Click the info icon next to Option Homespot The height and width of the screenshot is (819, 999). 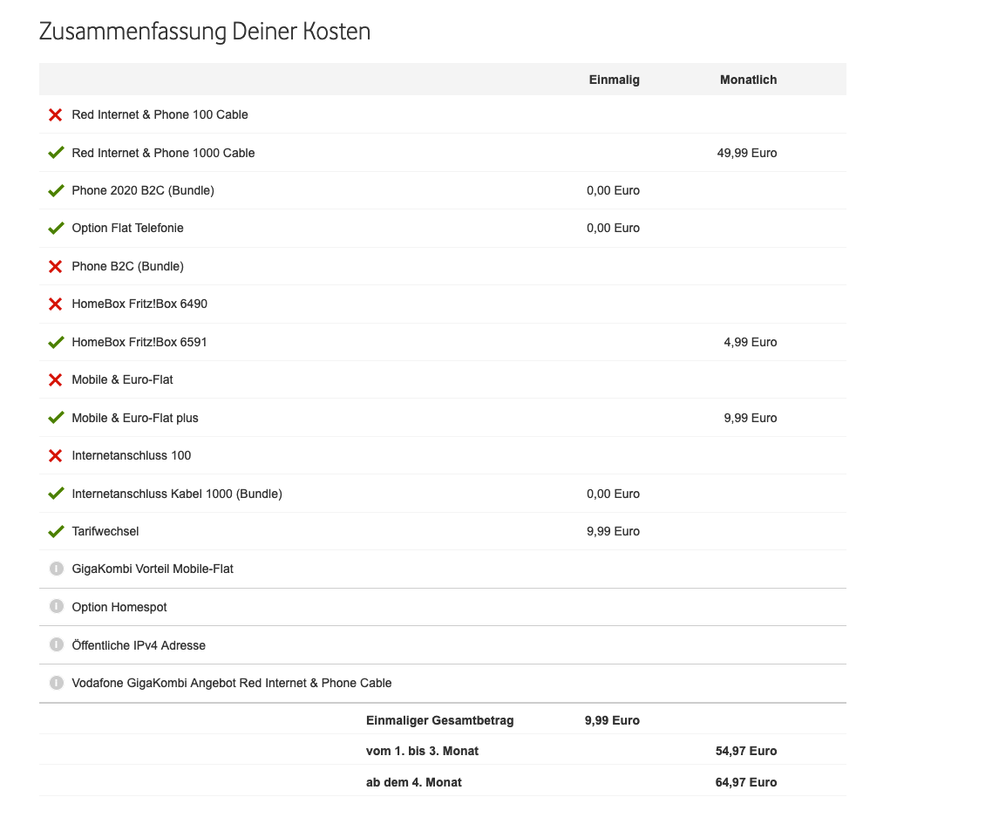(x=56, y=607)
